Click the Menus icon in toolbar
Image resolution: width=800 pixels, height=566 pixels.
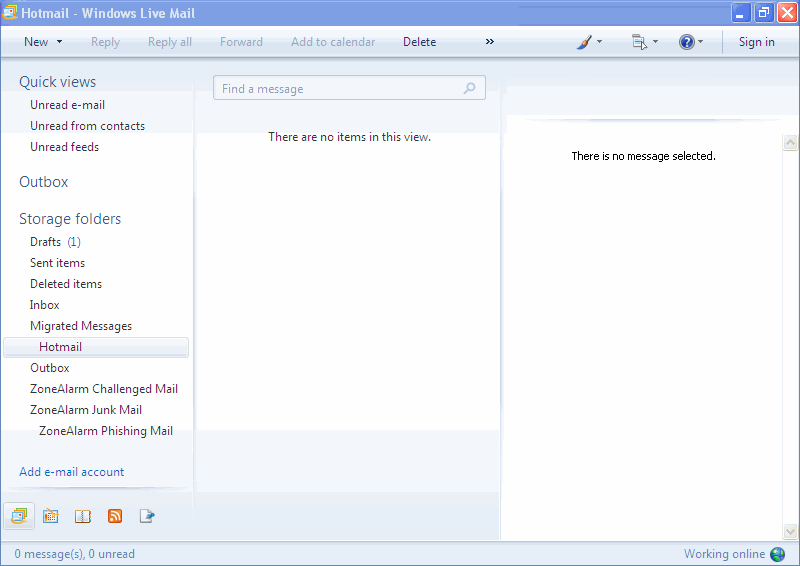639,42
